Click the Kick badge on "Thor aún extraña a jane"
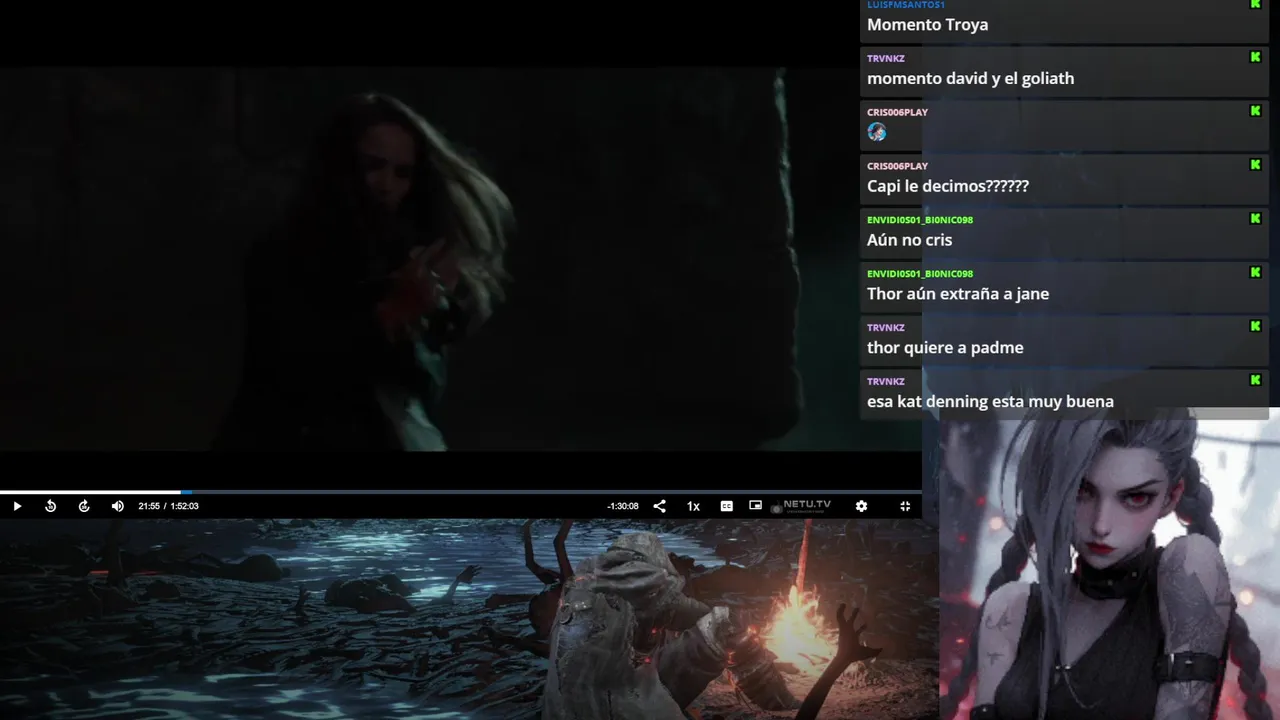The width and height of the screenshot is (1280, 720). [x=1256, y=272]
